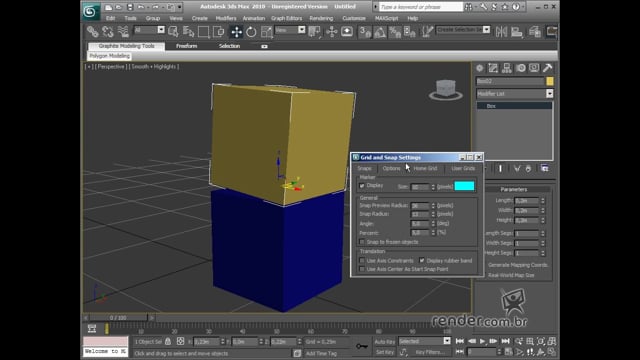Enable Use Axis Constraints checkbox
The image size is (640, 360).
tap(362, 260)
